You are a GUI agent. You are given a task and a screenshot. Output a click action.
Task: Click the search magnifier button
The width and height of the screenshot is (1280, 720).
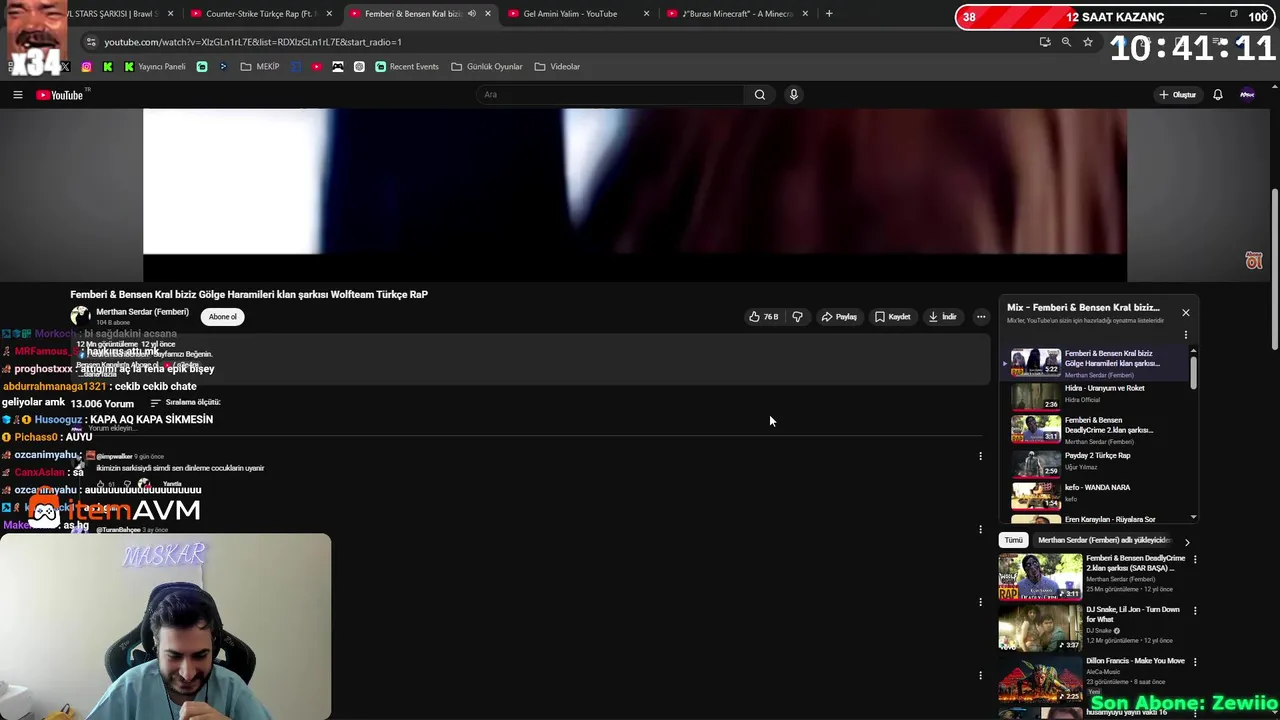(x=759, y=95)
